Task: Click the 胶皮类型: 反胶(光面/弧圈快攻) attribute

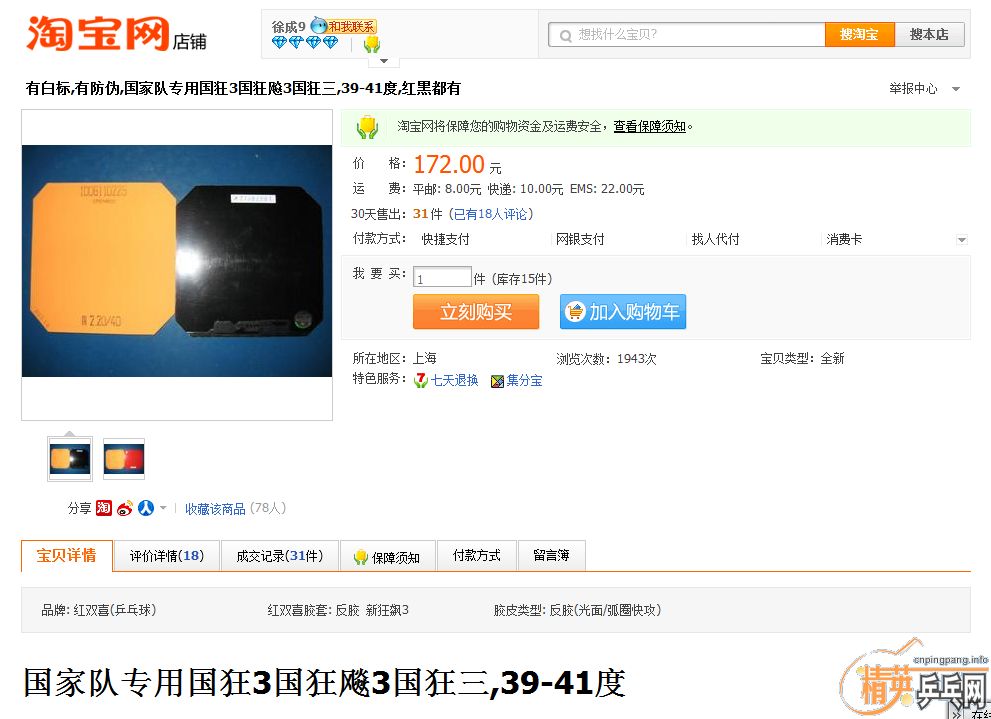Action: 578,610
